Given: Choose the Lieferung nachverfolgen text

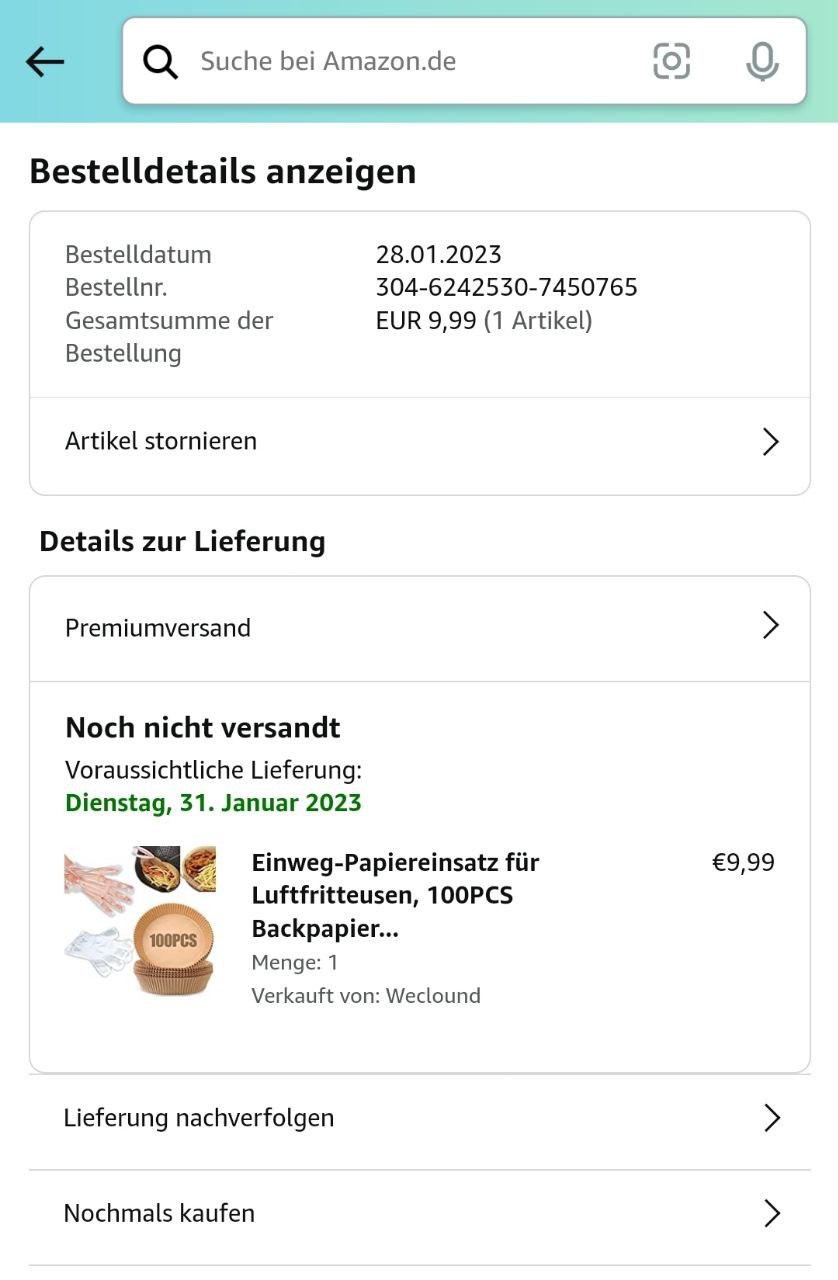Looking at the screenshot, I should [199, 1117].
